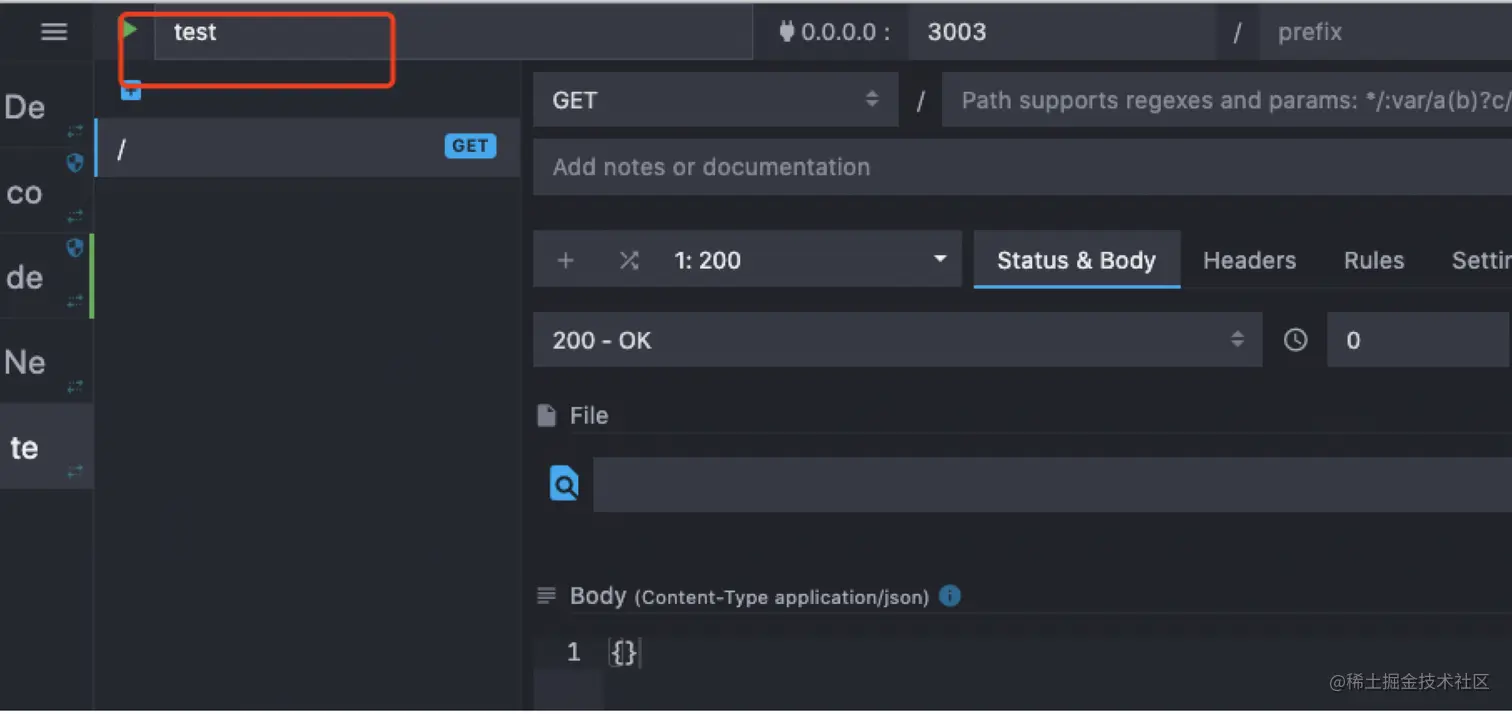Click the plug icon beside 0.0.0.0
The image size is (1512, 714).
pos(787,32)
